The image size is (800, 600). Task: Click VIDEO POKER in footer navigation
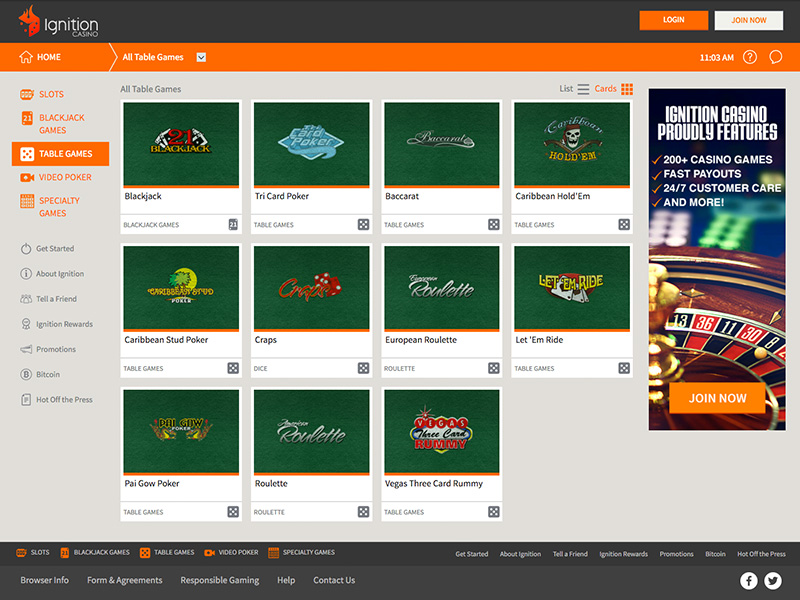(x=231, y=553)
